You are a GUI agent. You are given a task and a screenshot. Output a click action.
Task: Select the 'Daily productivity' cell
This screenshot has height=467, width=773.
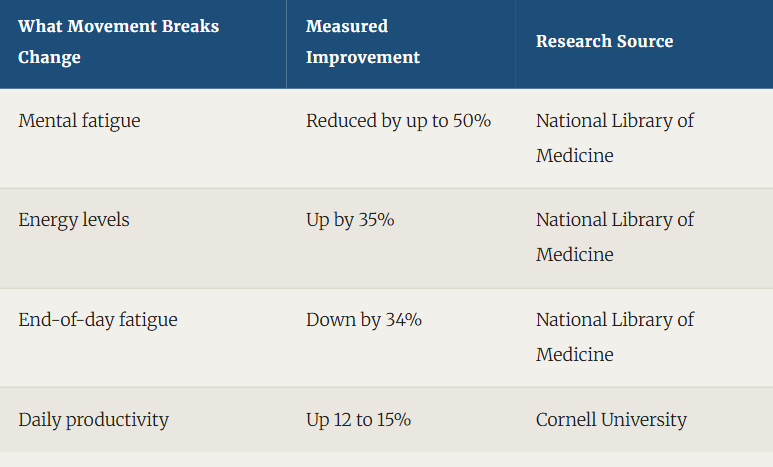[94, 420]
